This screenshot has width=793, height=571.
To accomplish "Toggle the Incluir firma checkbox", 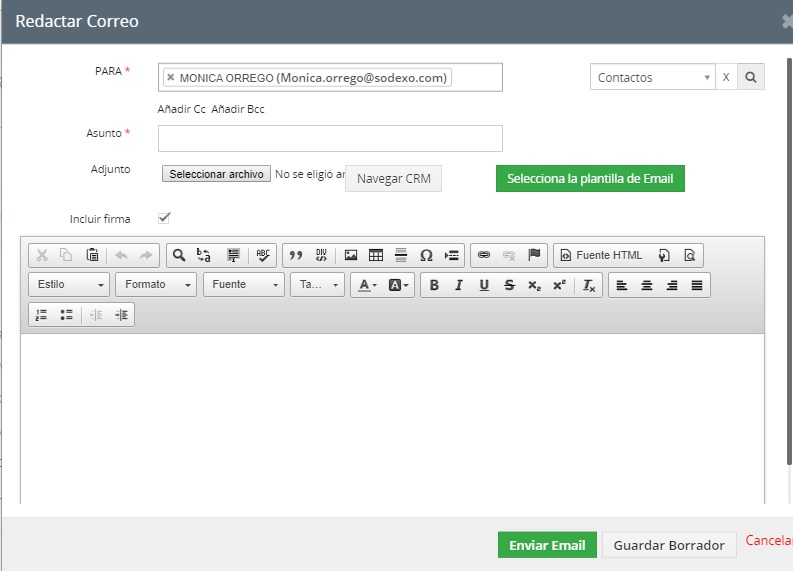I will (x=164, y=218).
